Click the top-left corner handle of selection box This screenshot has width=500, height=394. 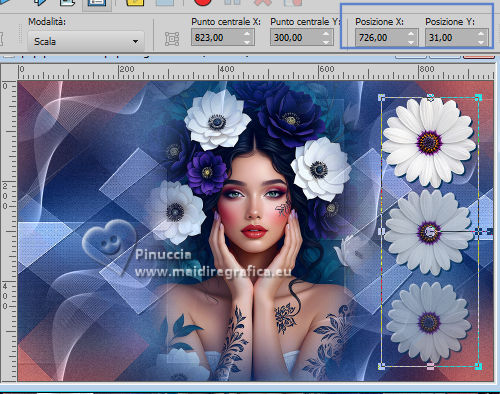(382, 97)
